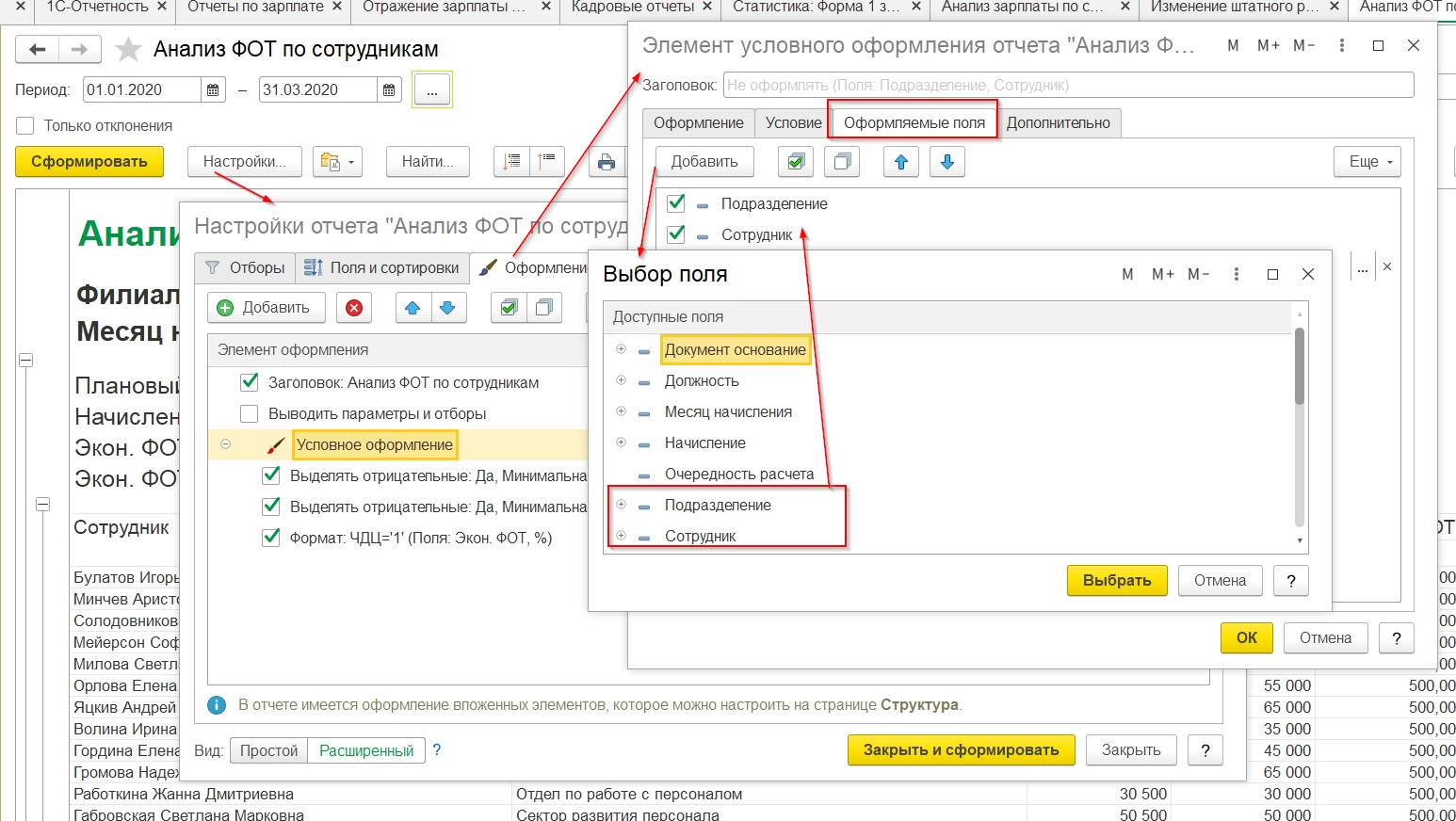Uncheck Сотрудник in formatted fields list
The height and width of the screenshot is (821, 1456).
(675, 233)
